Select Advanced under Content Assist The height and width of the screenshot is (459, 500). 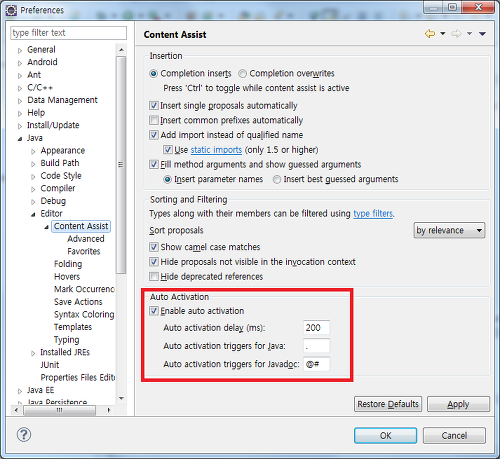[x=86, y=239]
